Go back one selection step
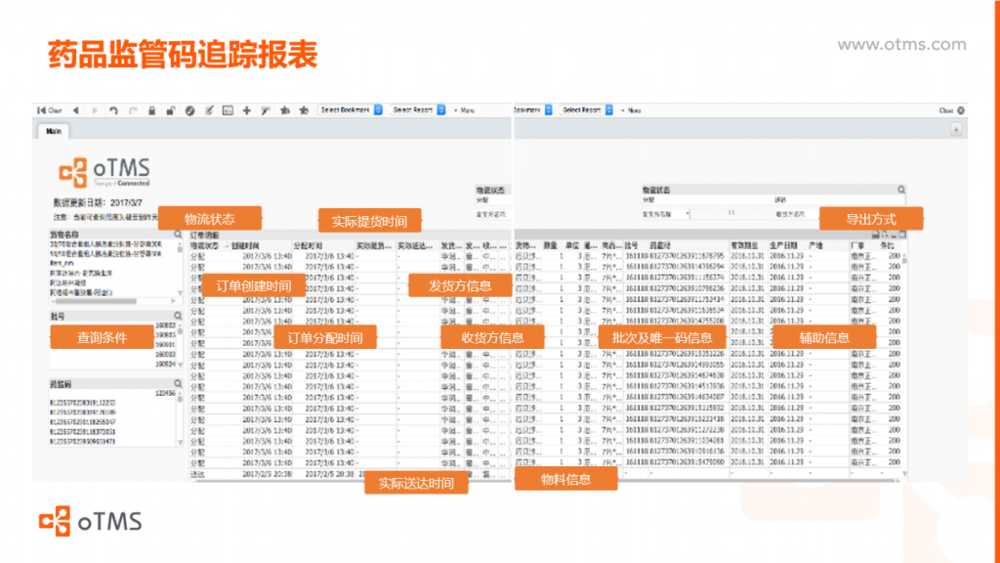1000x563 pixels. (75, 110)
